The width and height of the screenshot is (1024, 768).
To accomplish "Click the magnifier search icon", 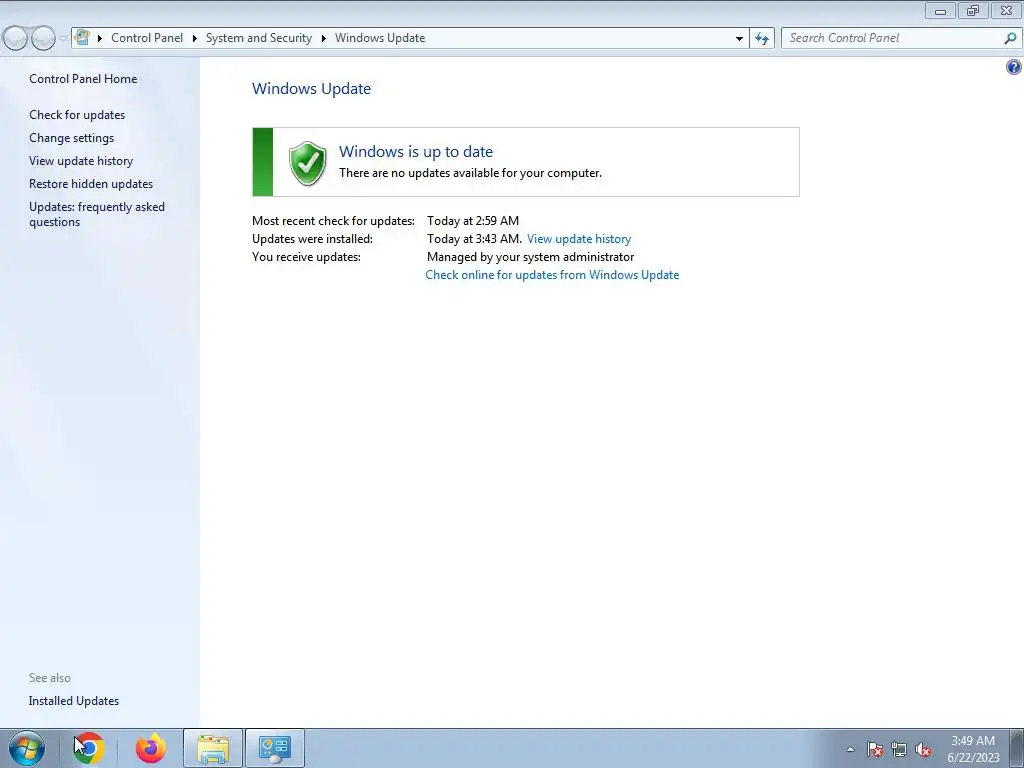I will tap(1010, 39).
